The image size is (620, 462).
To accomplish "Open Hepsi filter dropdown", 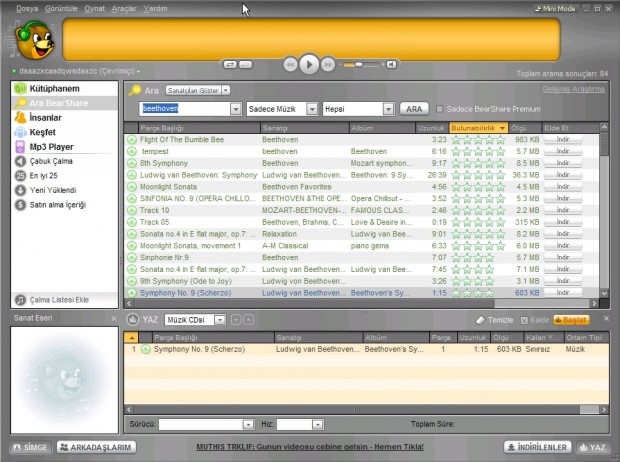I will 388,109.
